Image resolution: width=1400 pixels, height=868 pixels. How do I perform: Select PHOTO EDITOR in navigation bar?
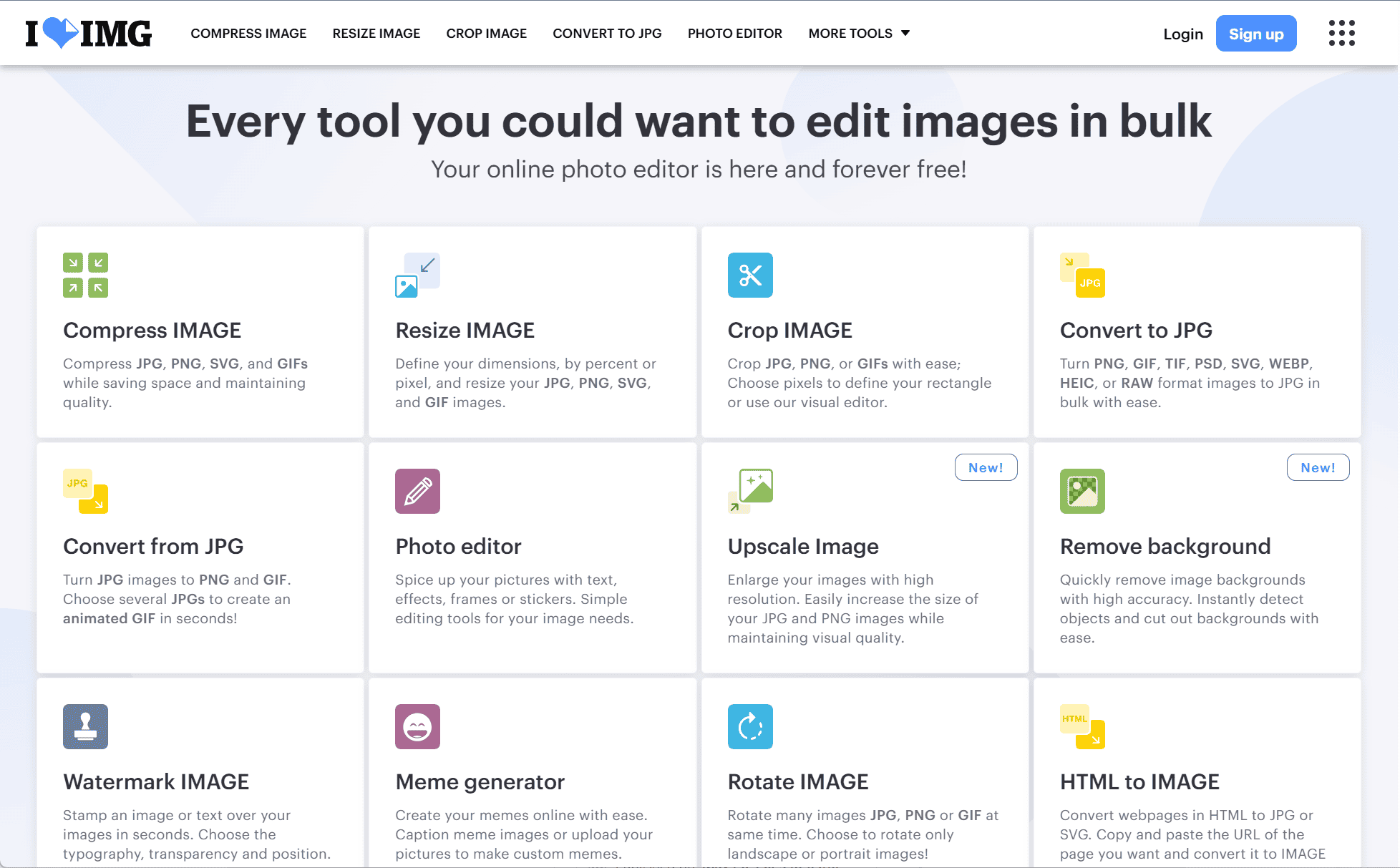(734, 34)
